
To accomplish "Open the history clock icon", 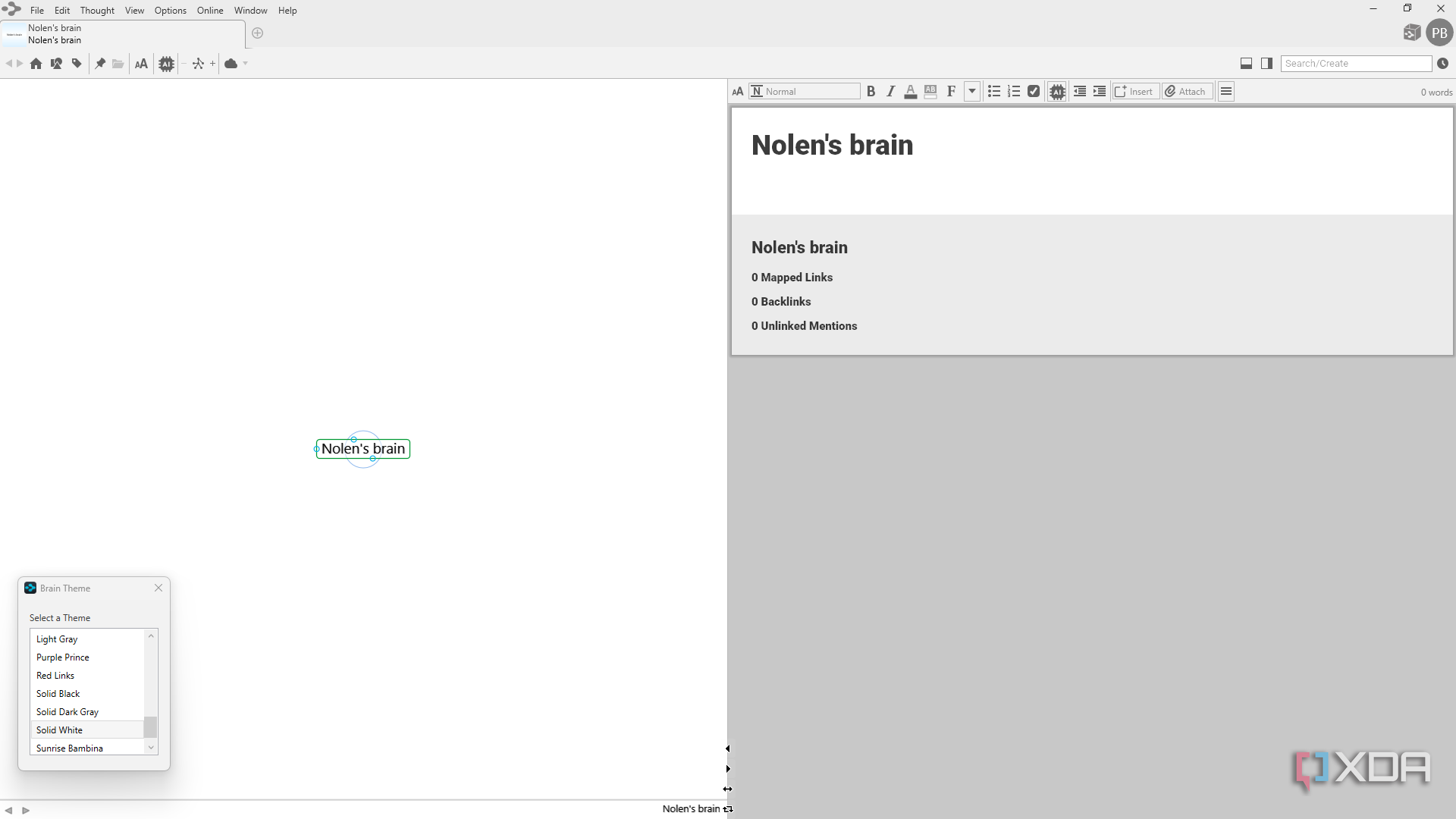I will (1442, 64).
